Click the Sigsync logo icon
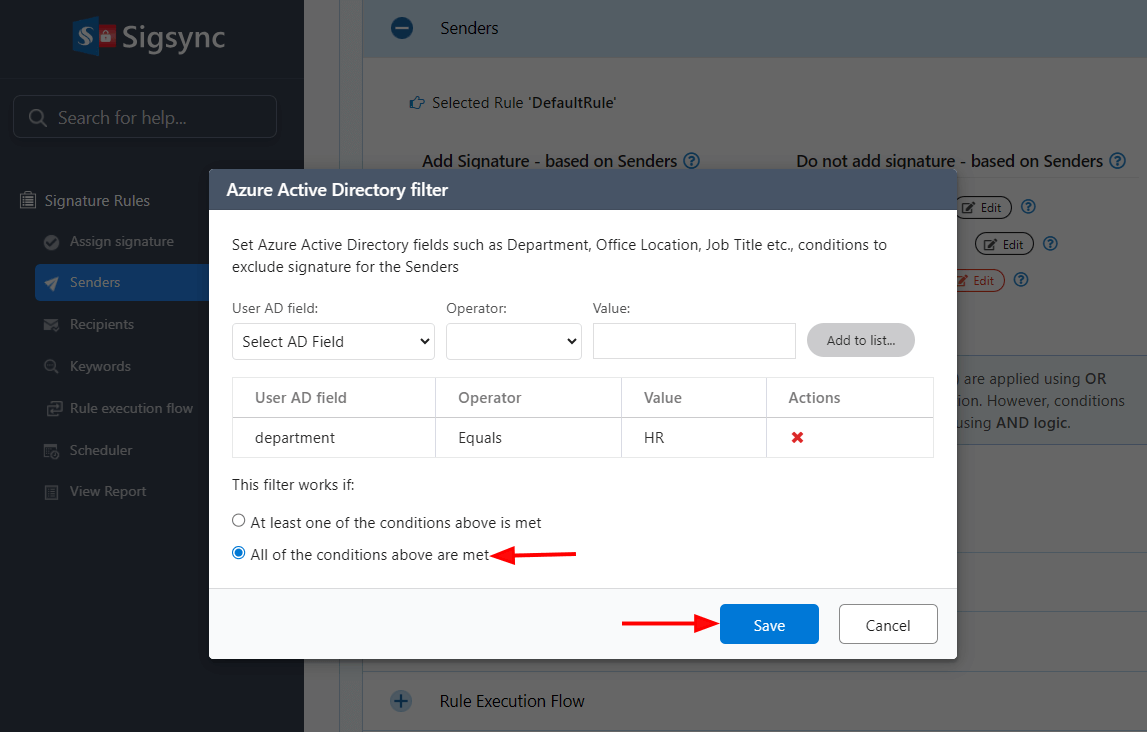 tap(94, 37)
